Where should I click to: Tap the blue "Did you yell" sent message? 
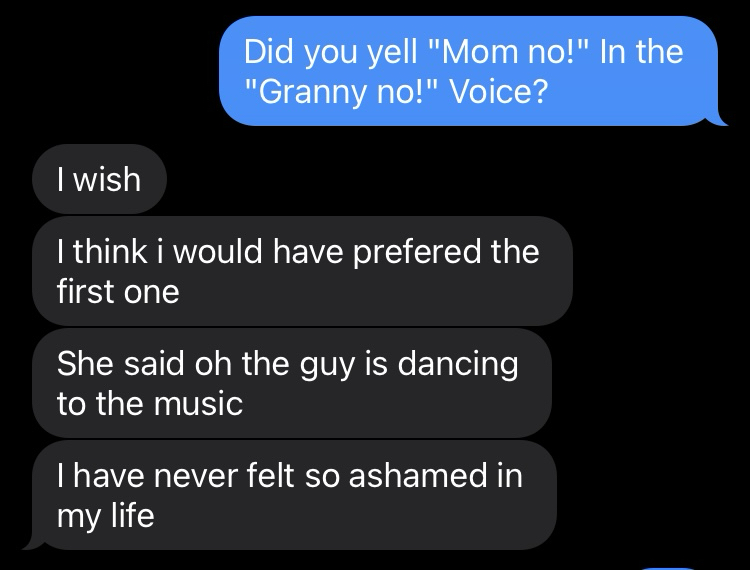[468, 71]
